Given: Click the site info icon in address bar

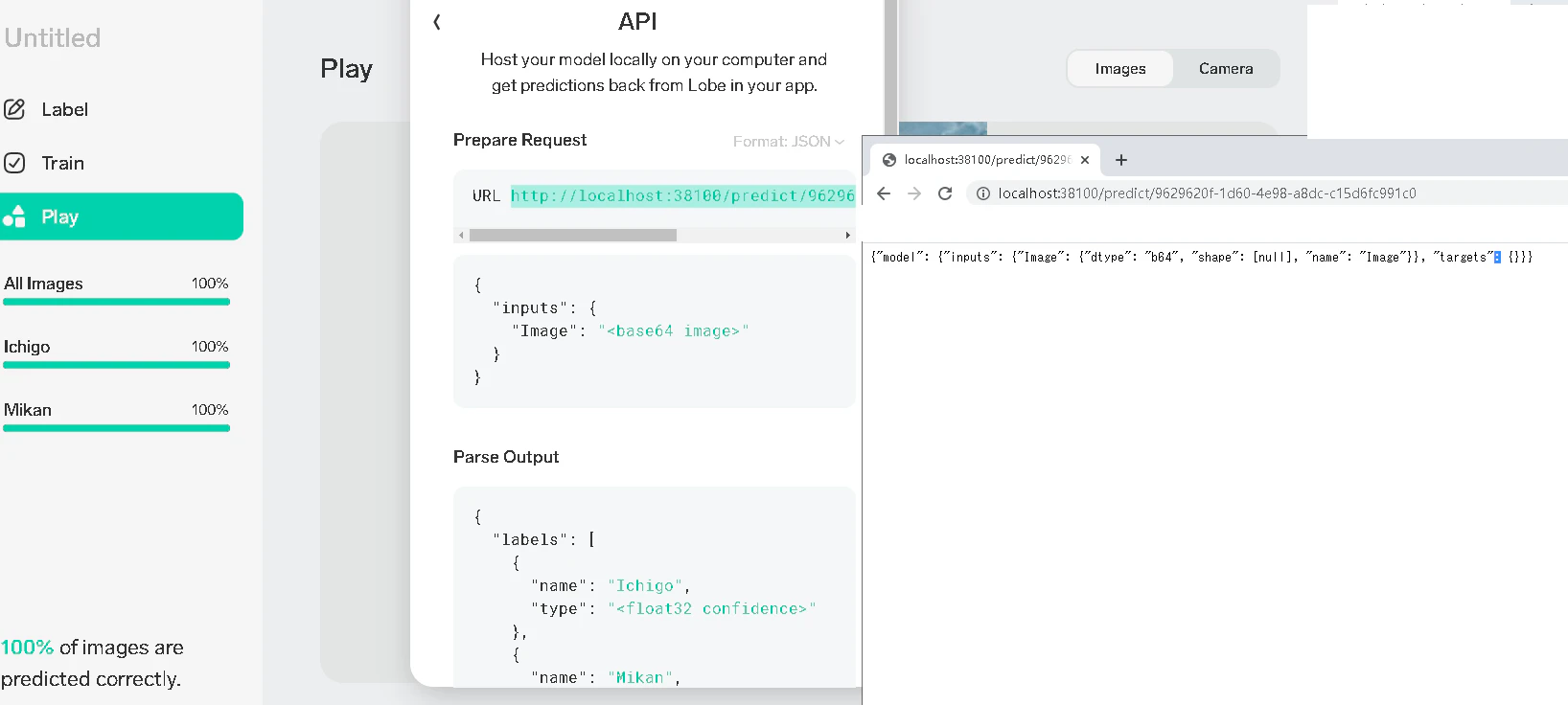Looking at the screenshot, I should click(x=982, y=193).
